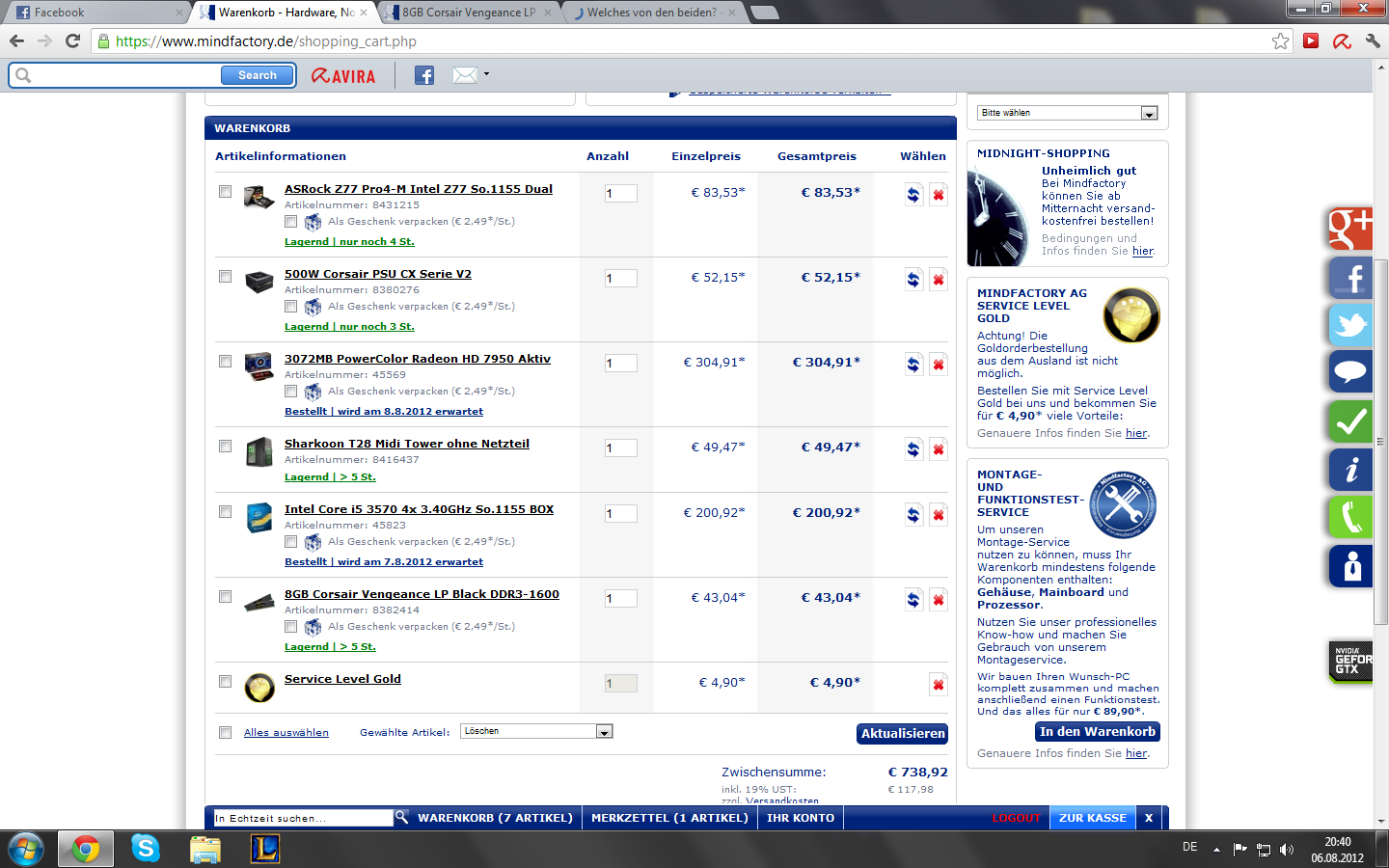The height and width of the screenshot is (868, 1389).
Task: Select the checkbox for PowerColor Radeon HD 7950
Action: pyautogui.click(x=225, y=362)
